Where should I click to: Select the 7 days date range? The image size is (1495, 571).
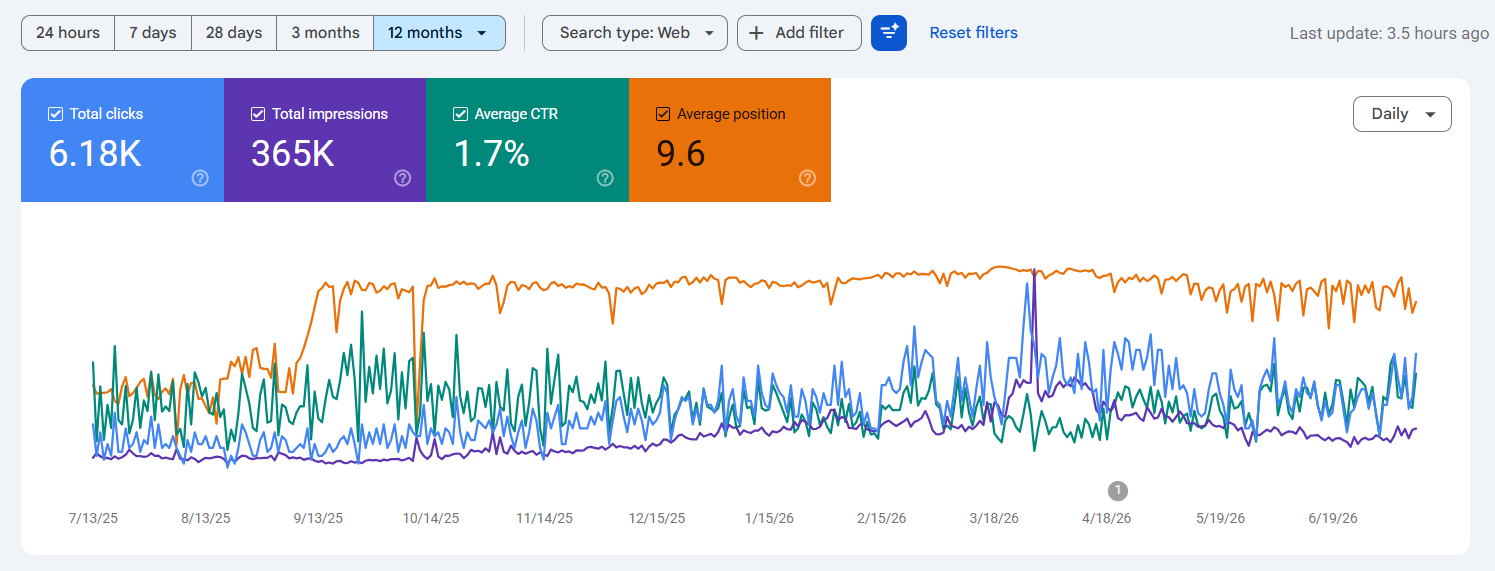click(153, 33)
